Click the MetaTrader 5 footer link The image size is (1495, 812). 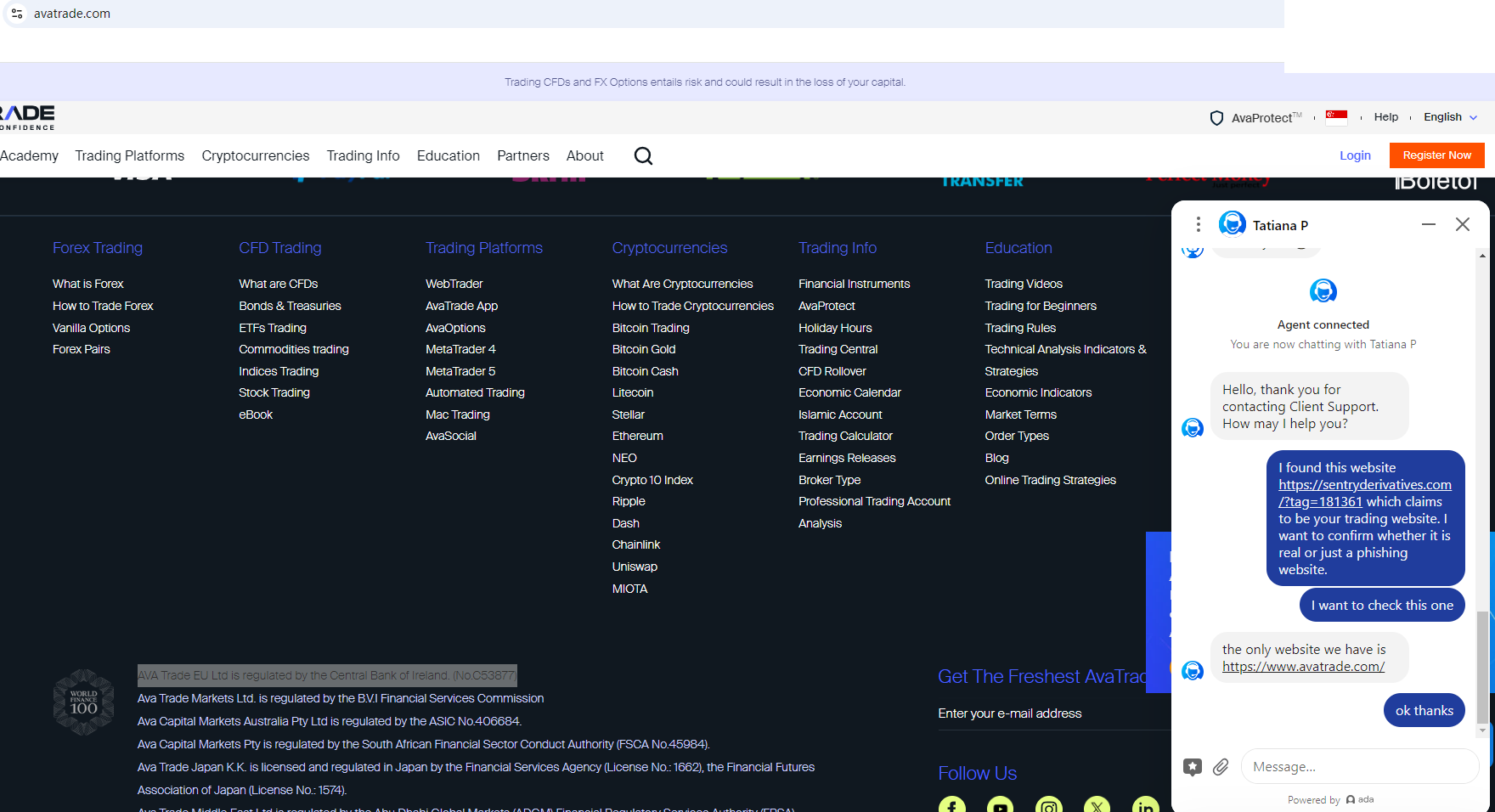click(460, 371)
